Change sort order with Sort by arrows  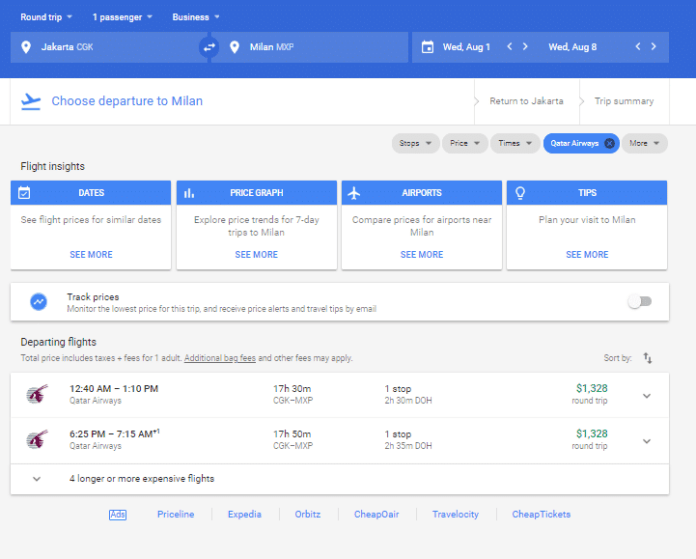(648, 358)
